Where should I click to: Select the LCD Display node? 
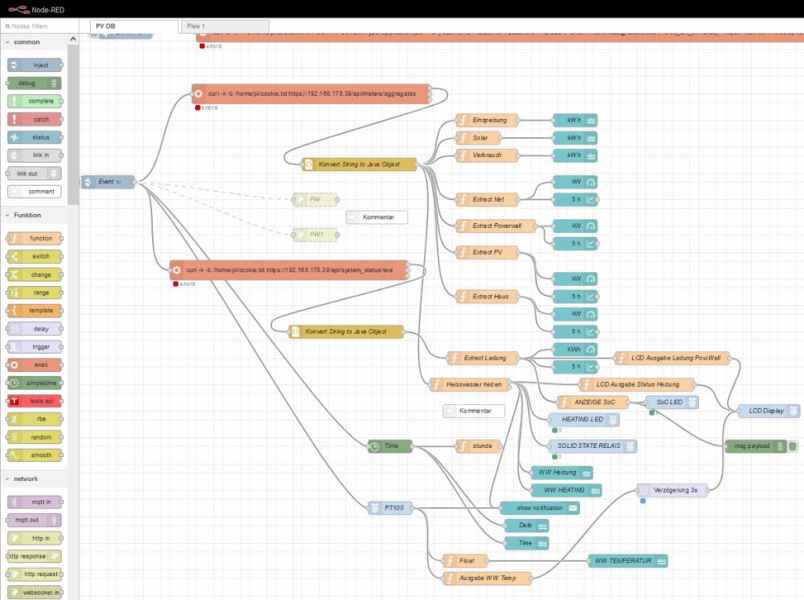pos(769,410)
